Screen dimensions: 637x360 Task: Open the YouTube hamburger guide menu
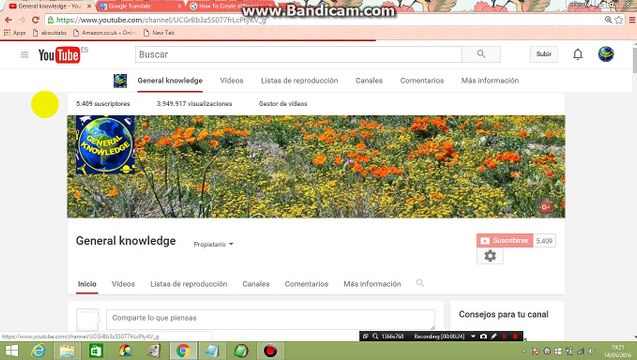[x=24, y=54]
